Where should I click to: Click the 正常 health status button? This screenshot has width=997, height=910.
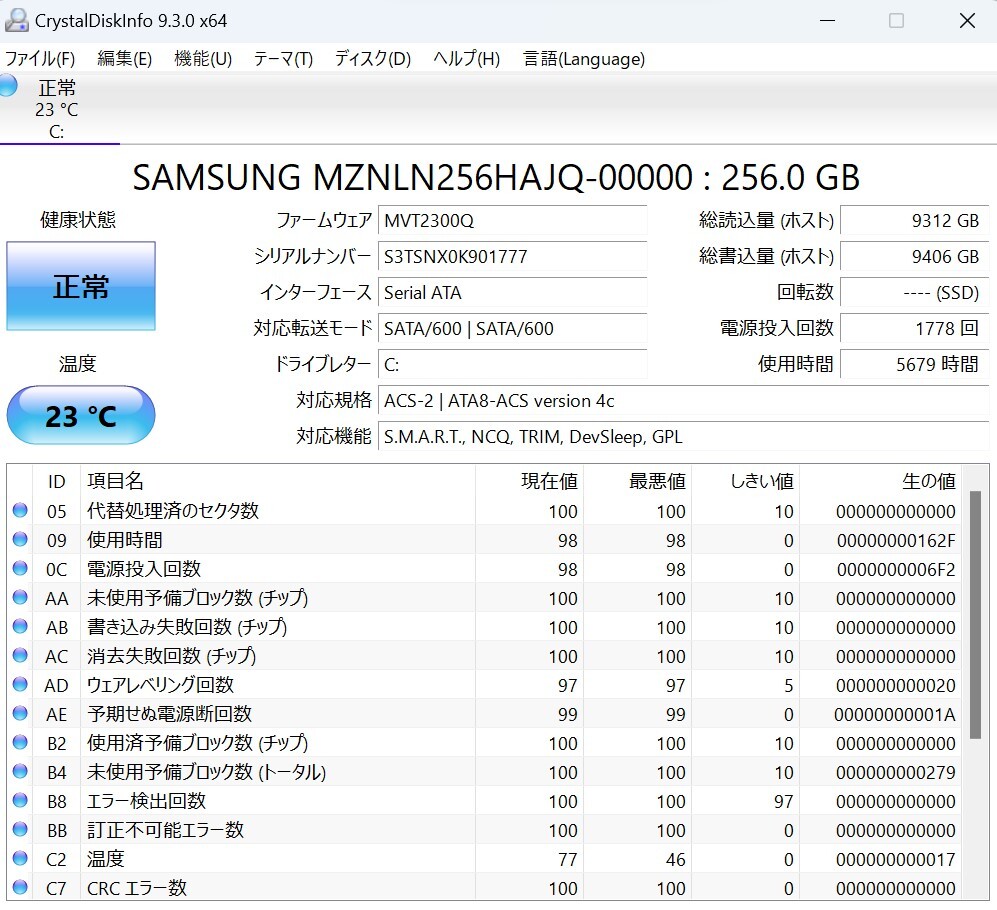click(x=81, y=286)
